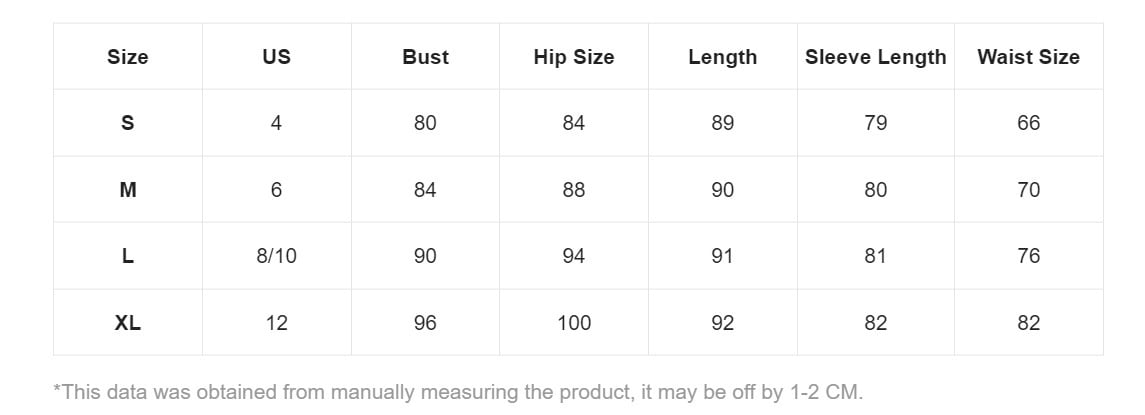Click the hip size value 100
This screenshot has height=415, width=1145.
(574, 323)
